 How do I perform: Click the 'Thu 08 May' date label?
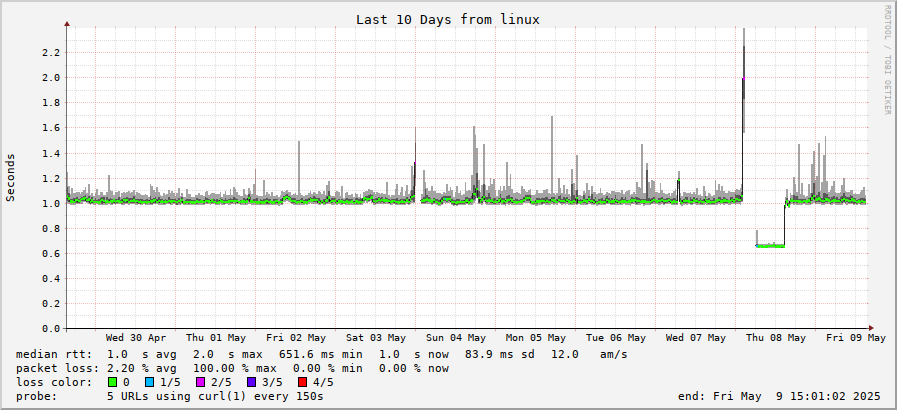pyautogui.click(x=776, y=338)
